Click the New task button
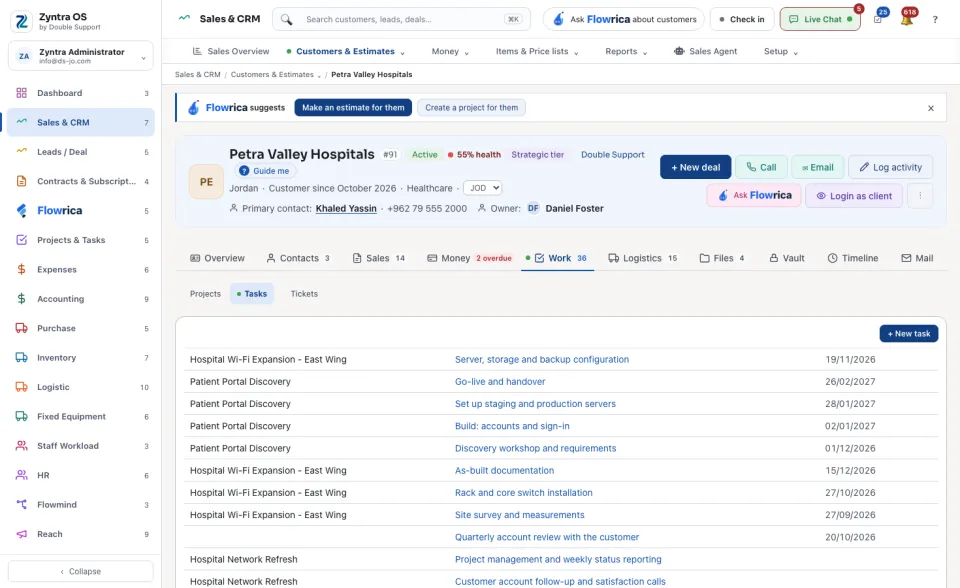The width and height of the screenshot is (960, 588). point(909,334)
